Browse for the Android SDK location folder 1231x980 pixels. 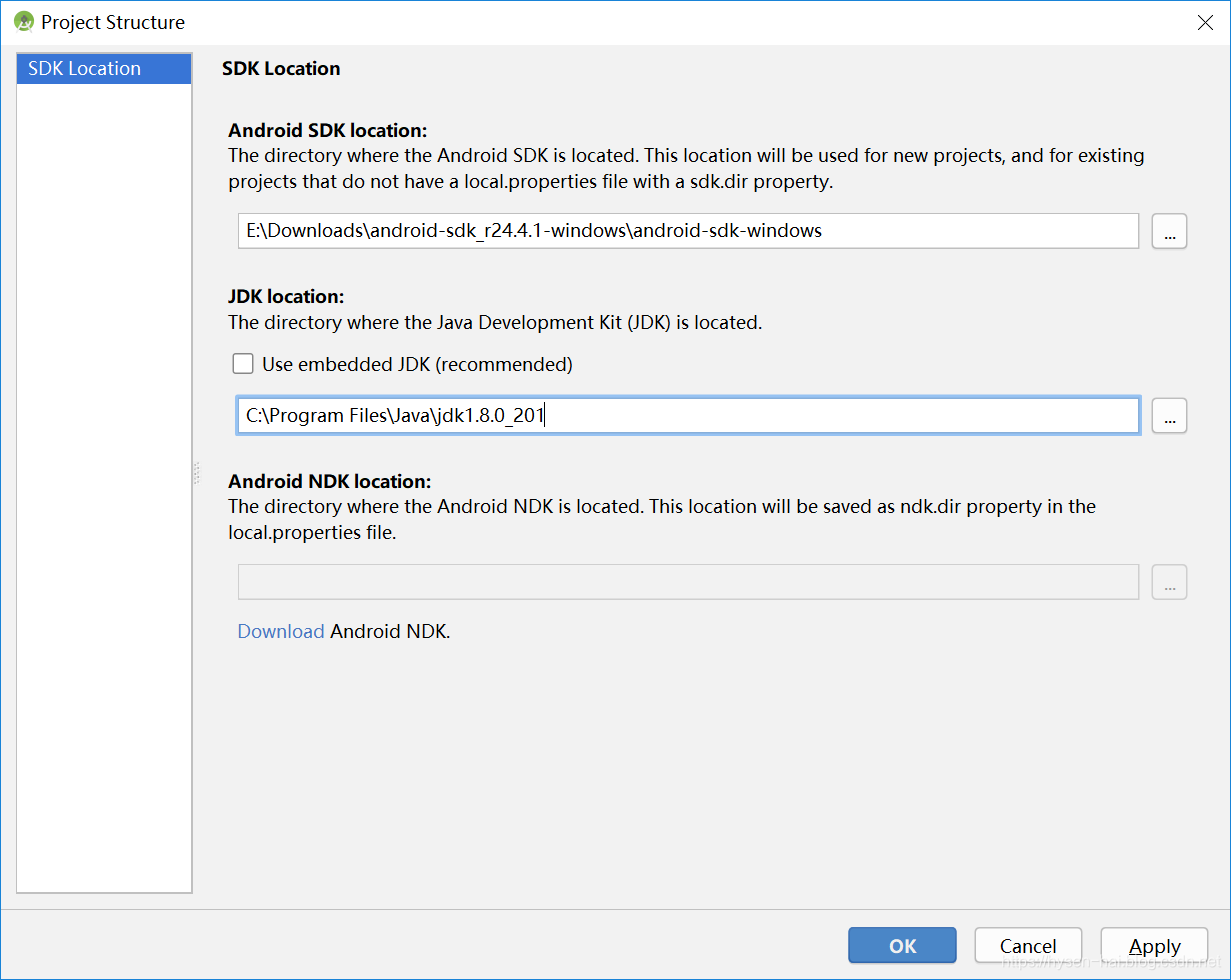pos(1169,230)
